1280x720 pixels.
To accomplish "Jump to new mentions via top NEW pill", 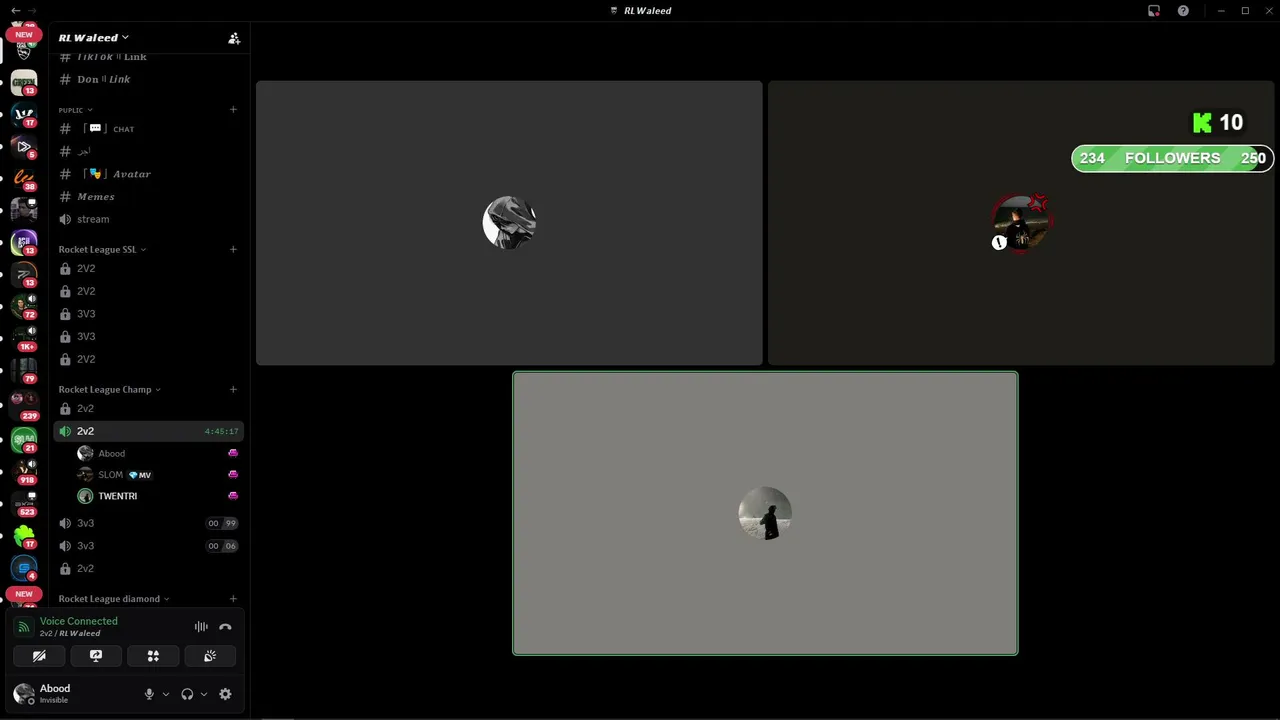I will pos(24,34).
